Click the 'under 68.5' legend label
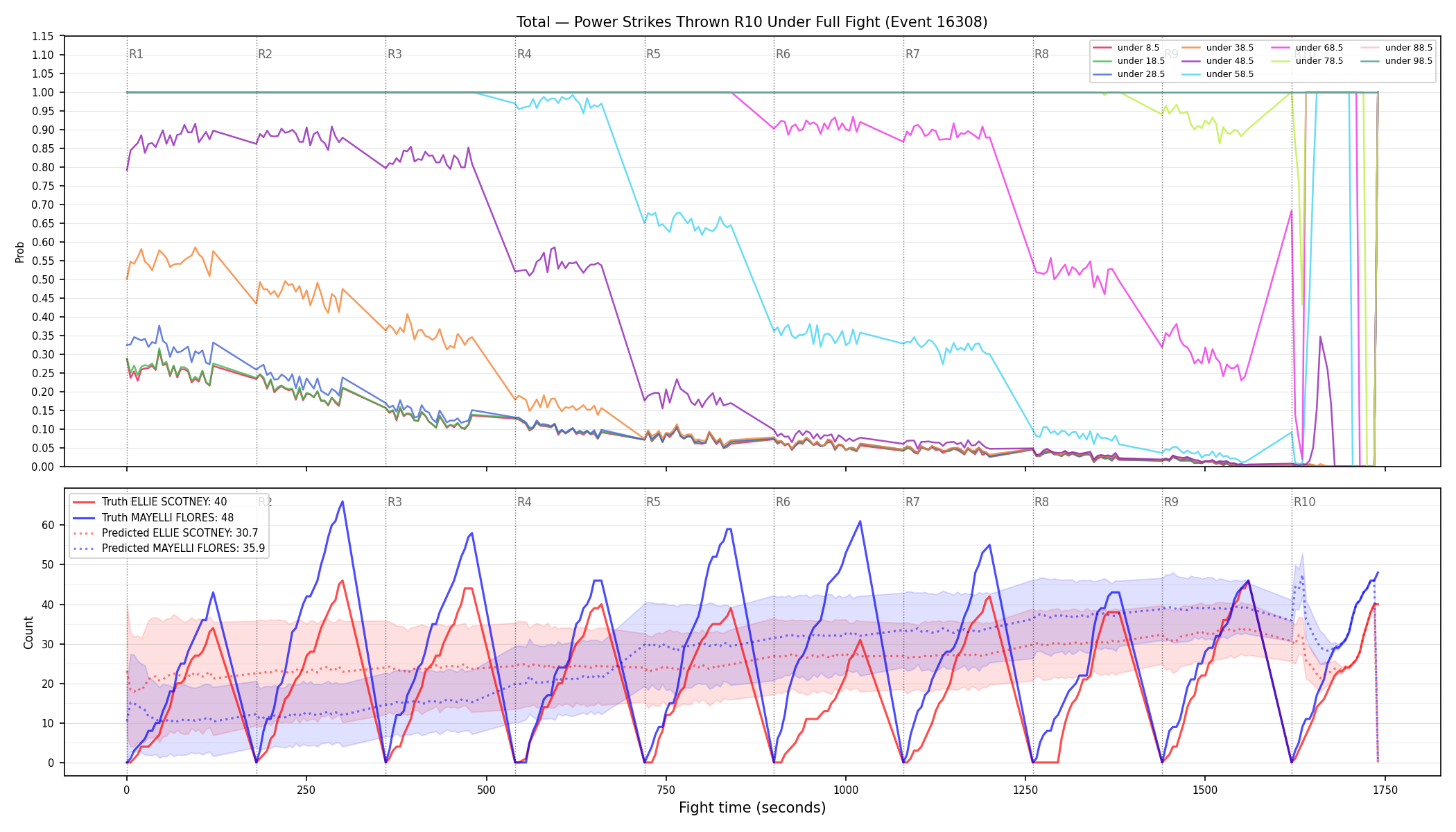The image size is (1456, 832). 1319,48
